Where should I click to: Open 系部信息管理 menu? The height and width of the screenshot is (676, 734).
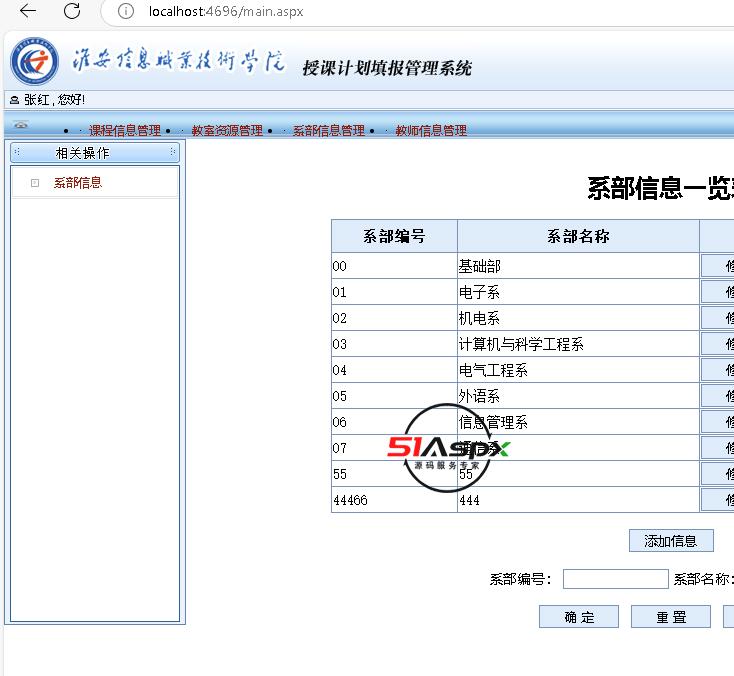click(x=329, y=131)
